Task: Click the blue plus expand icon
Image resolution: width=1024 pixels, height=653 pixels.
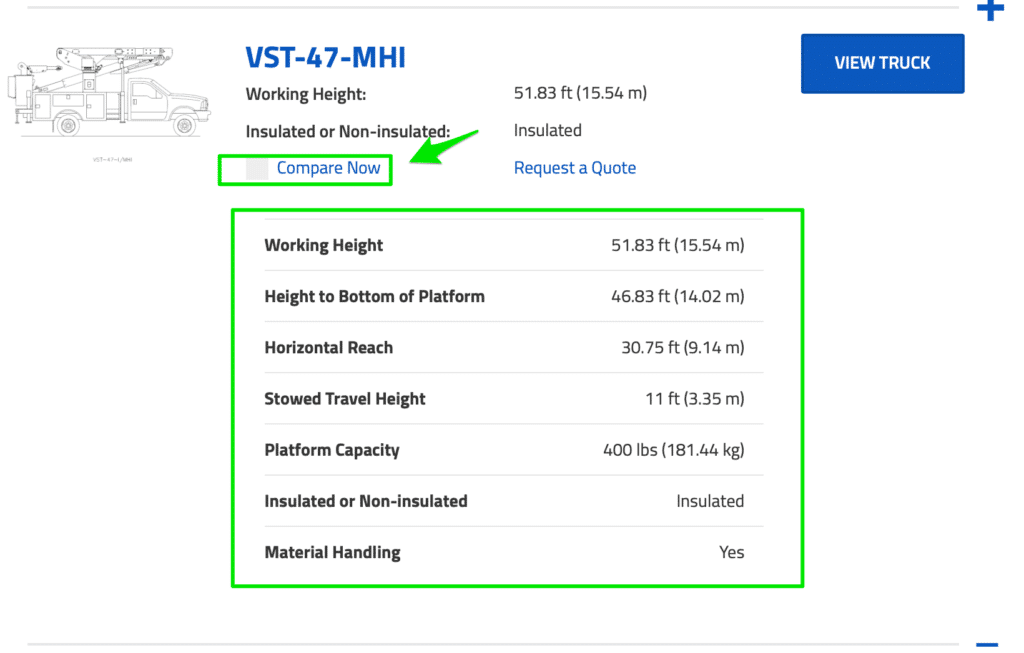Action: click(989, 11)
